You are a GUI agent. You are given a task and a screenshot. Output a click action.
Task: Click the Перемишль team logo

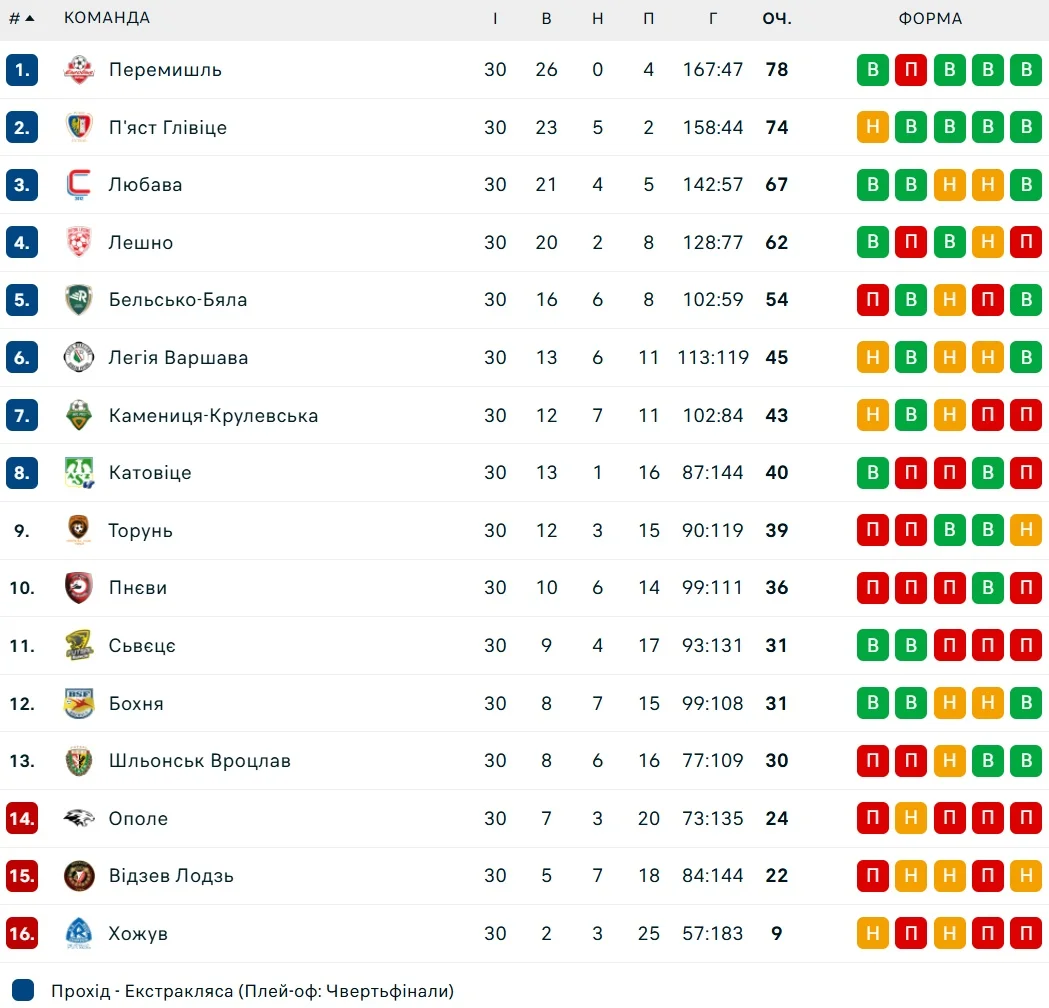(78, 70)
